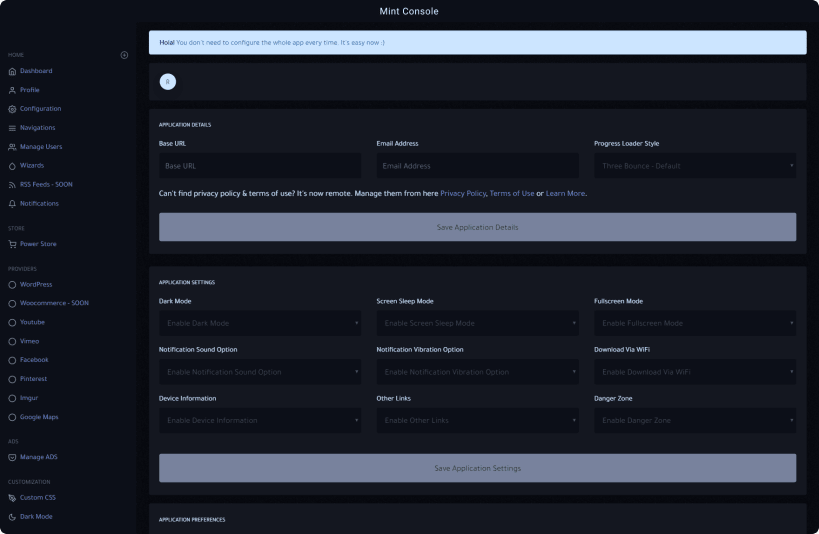Image resolution: width=819 pixels, height=534 pixels.
Task: Click the Navigations list icon
Action: click(12, 128)
